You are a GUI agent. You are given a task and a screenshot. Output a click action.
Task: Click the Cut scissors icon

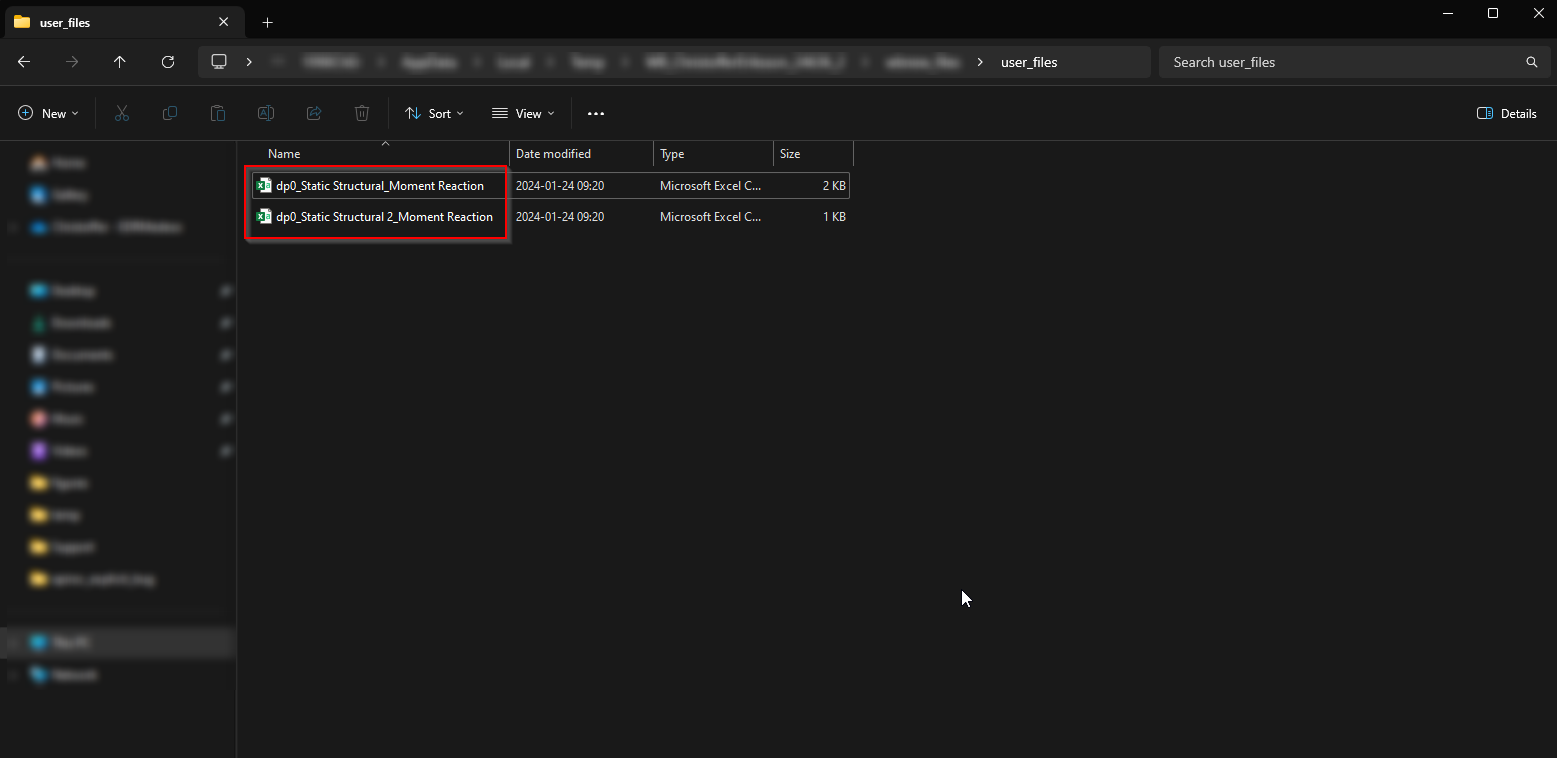122,114
